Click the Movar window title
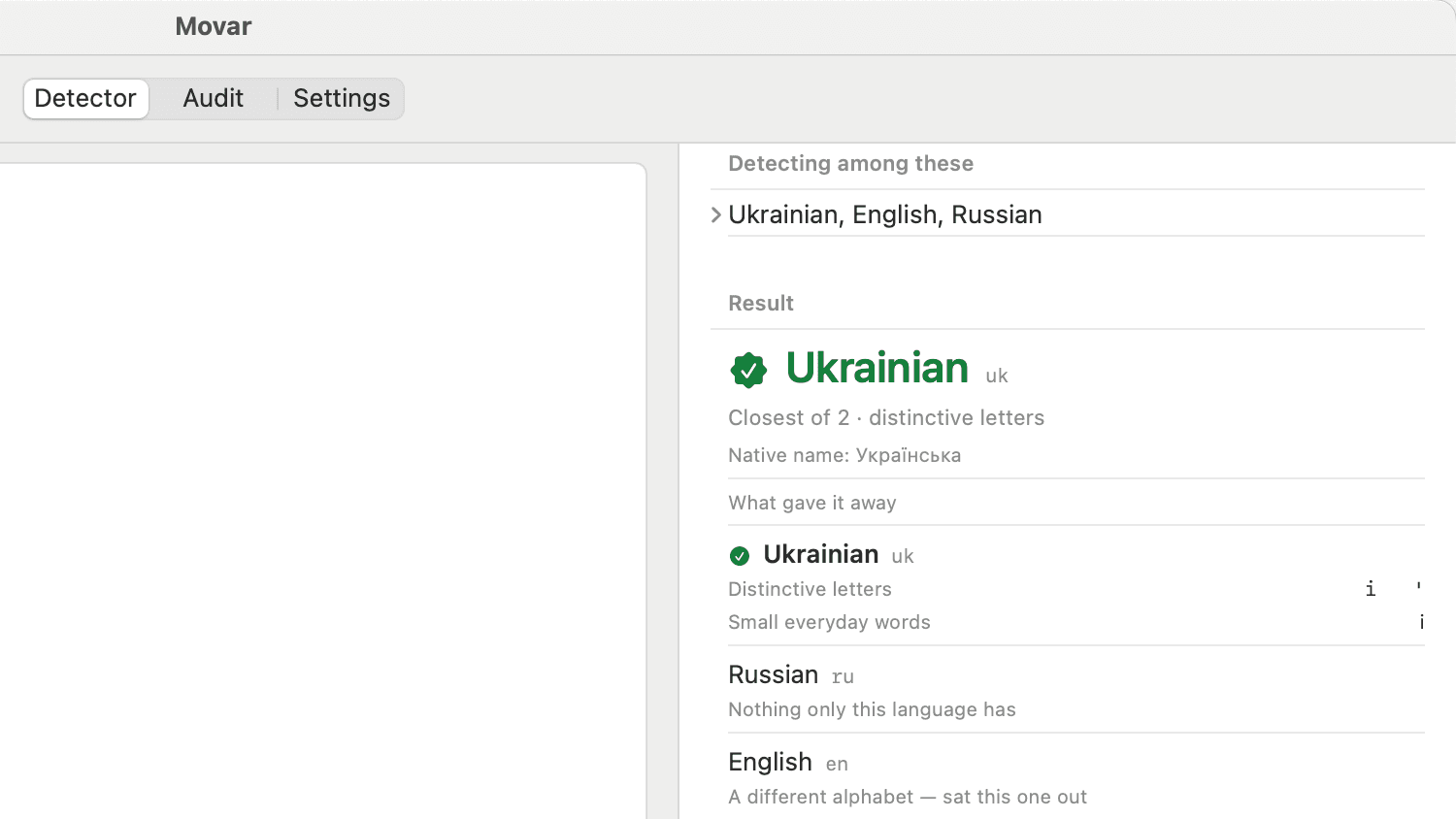The width and height of the screenshot is (1456, 819). pyautogui.click(x=214, y=26)
